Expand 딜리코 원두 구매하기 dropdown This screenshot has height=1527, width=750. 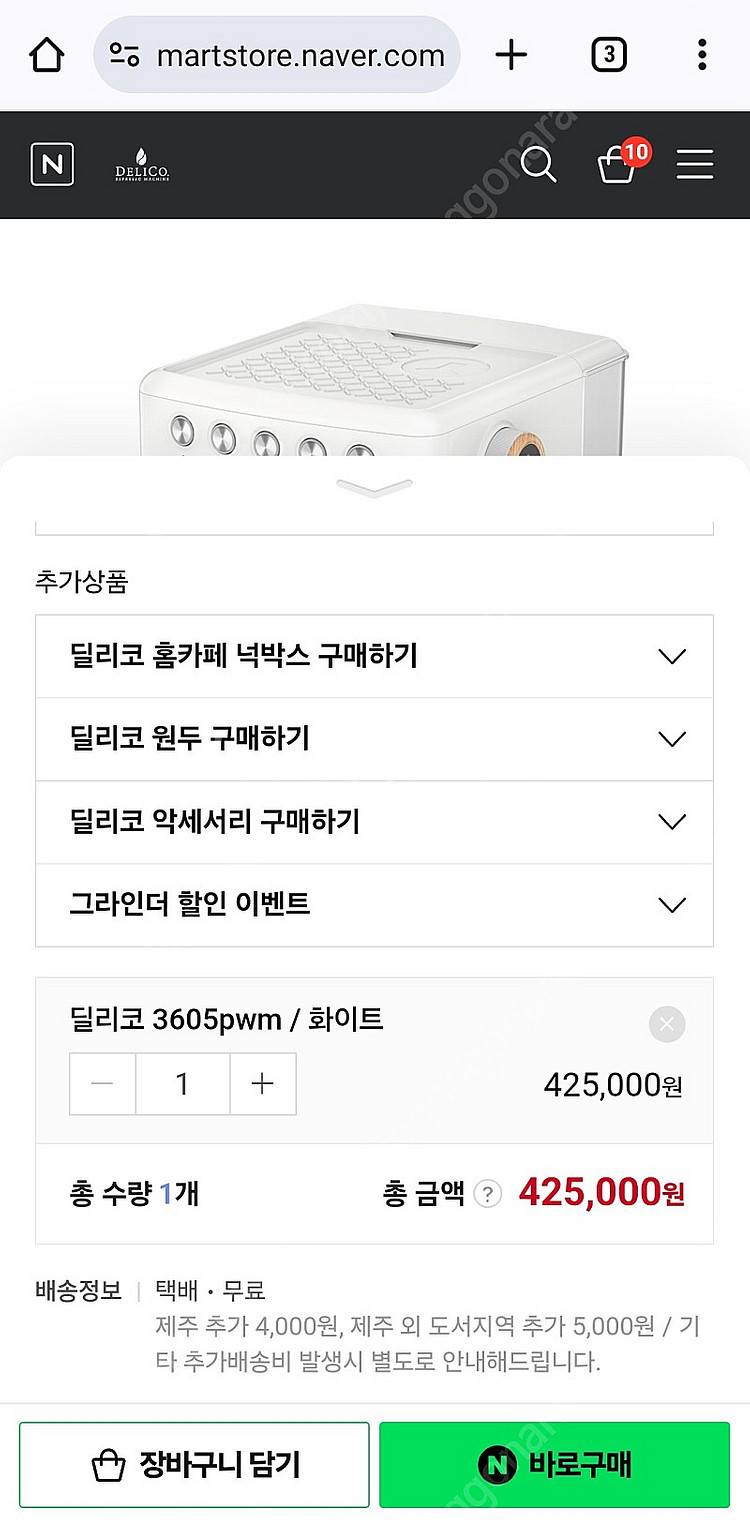pyautogui.click(x=374, y=739)
